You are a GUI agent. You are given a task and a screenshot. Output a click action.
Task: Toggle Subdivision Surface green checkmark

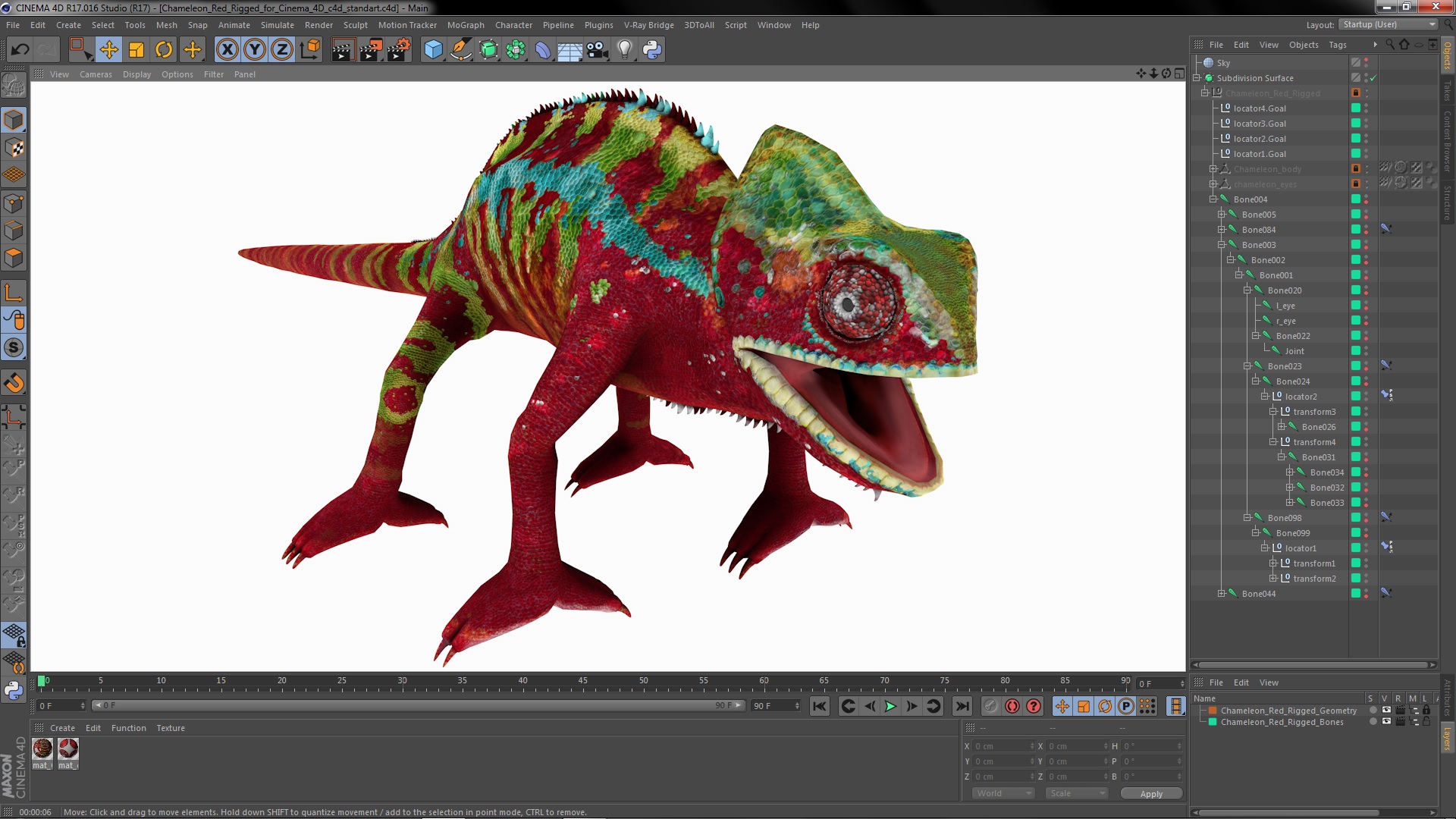[x=1373, y=78]
